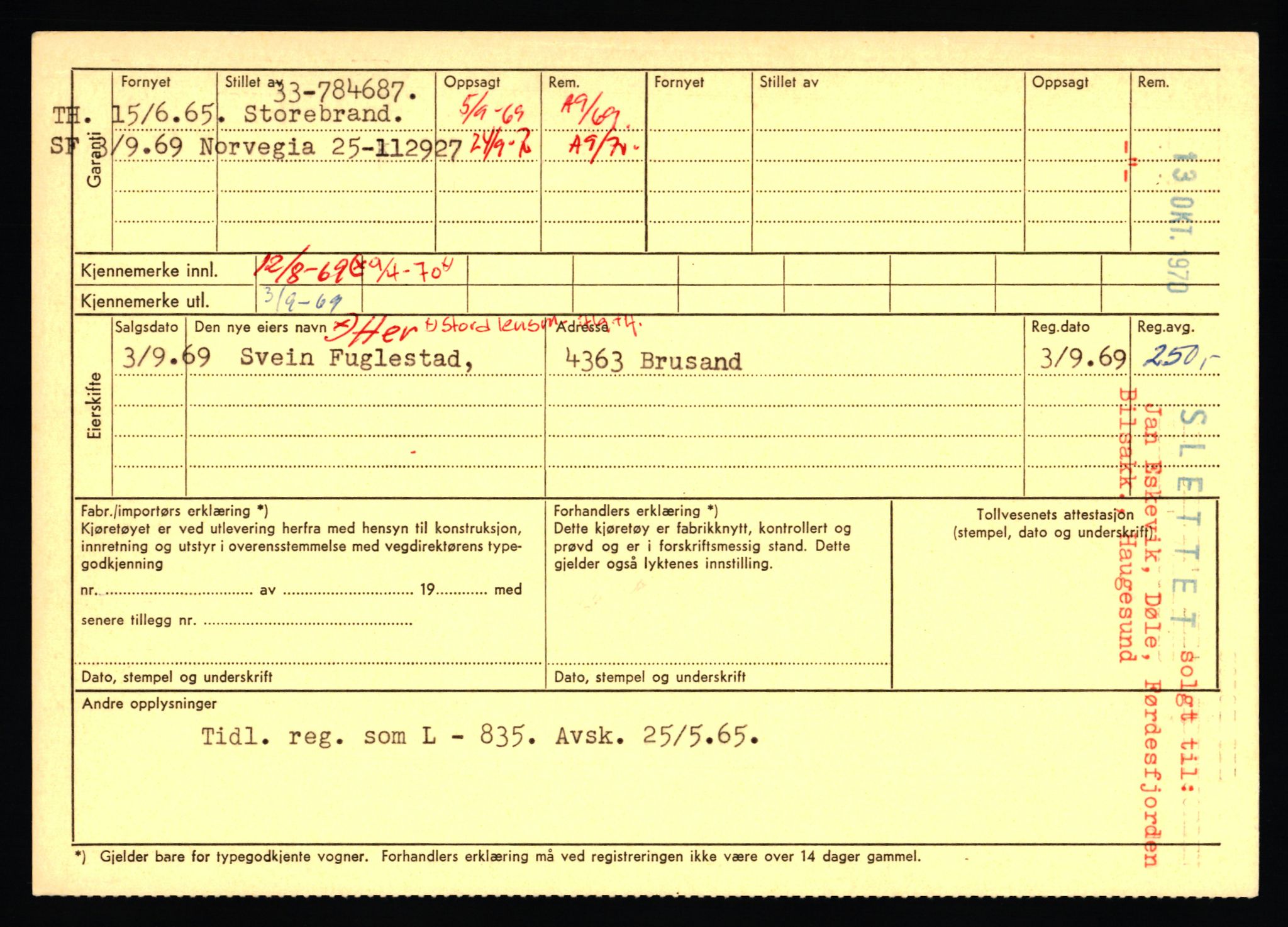Viewport: 1288px width, 927px height.
Task: Click the 'senere tillegg nr.' blank line
Action: [308, 622]
